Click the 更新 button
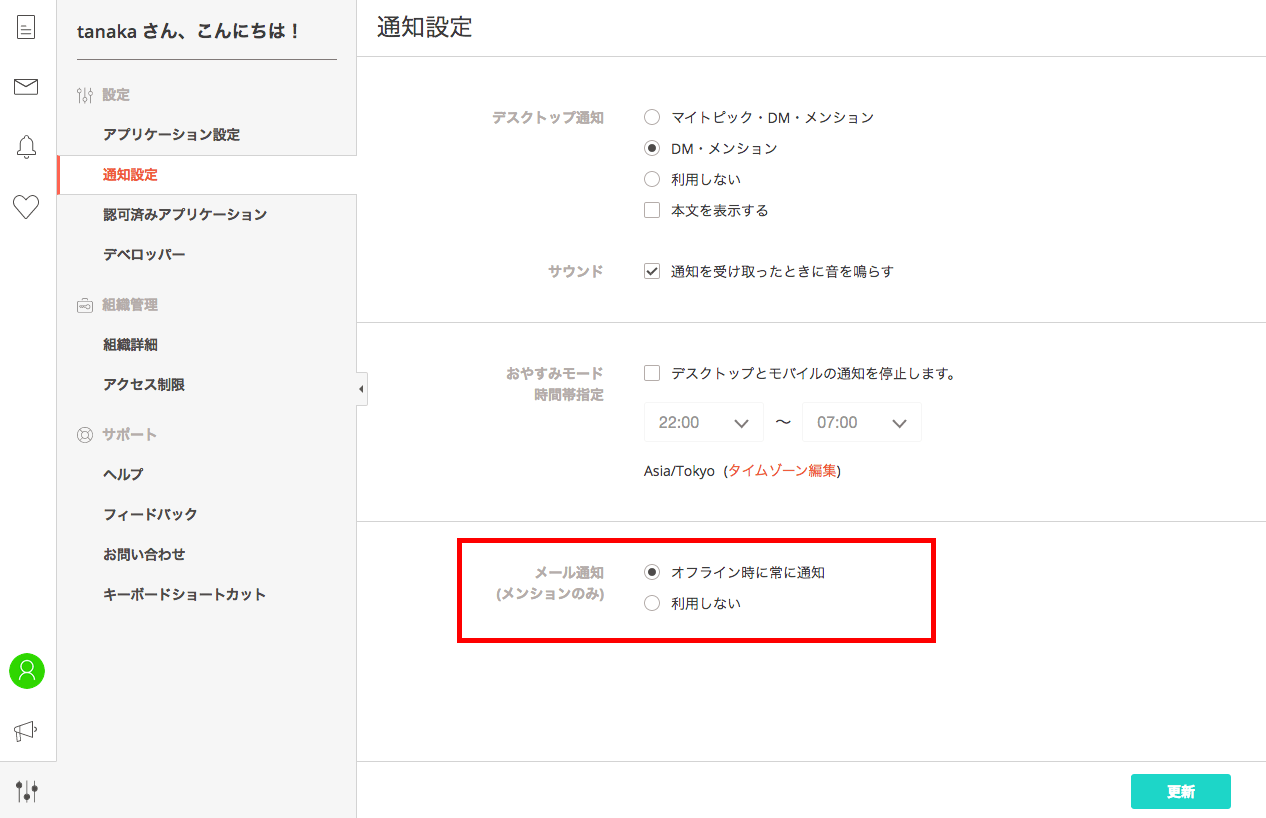The image size is (1266, 818). tap(1180, 791)
